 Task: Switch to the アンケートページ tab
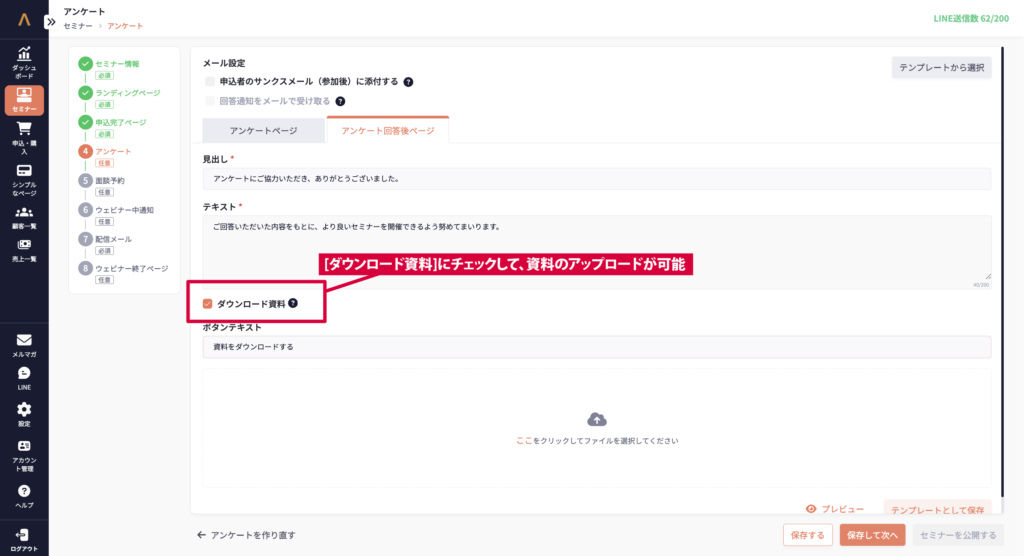pyautogui.click(x=263, y=131)
